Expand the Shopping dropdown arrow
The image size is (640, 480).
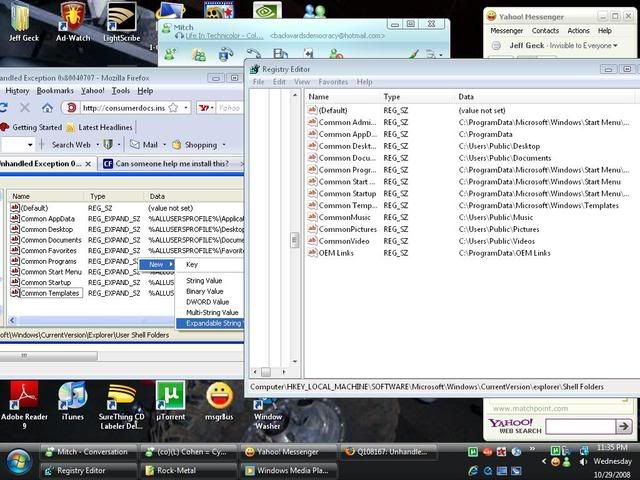[224, 144]
